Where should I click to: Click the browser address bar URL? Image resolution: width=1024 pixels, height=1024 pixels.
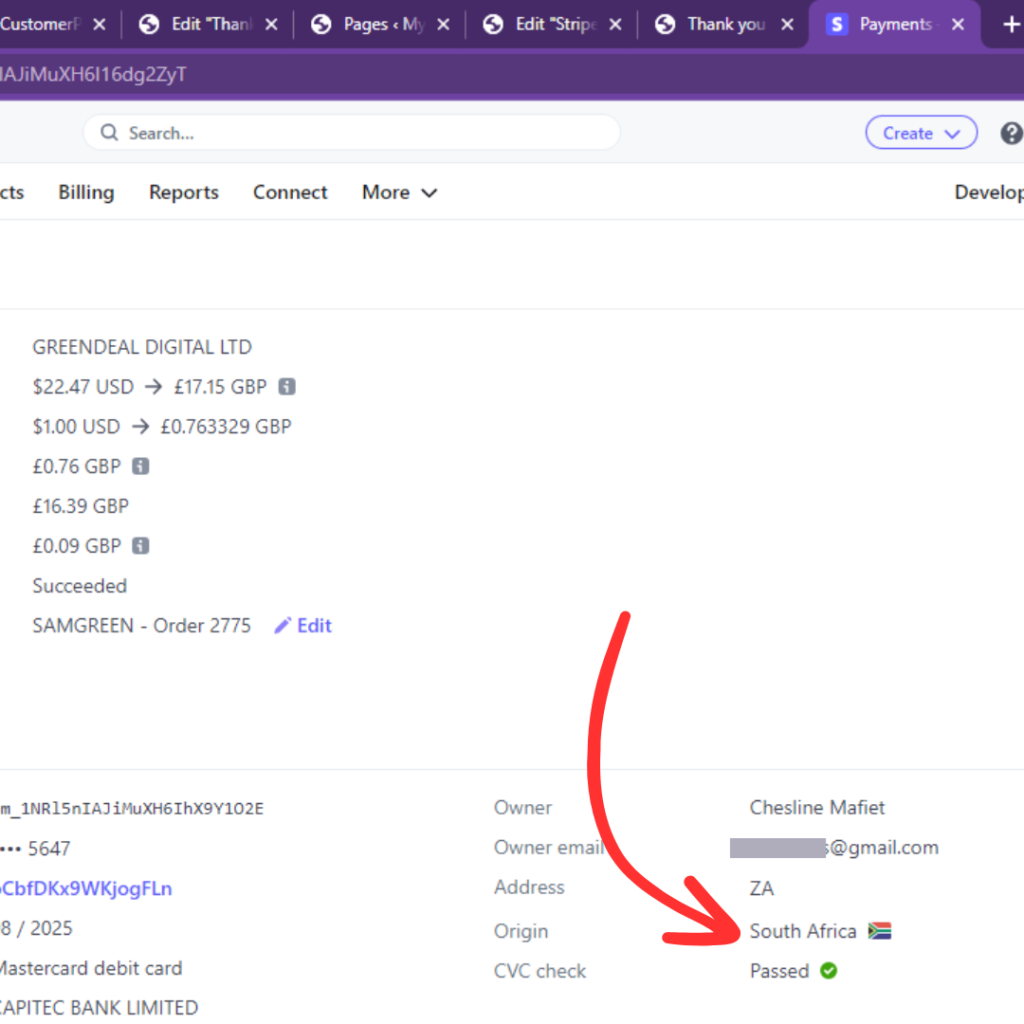pos(93,74)
